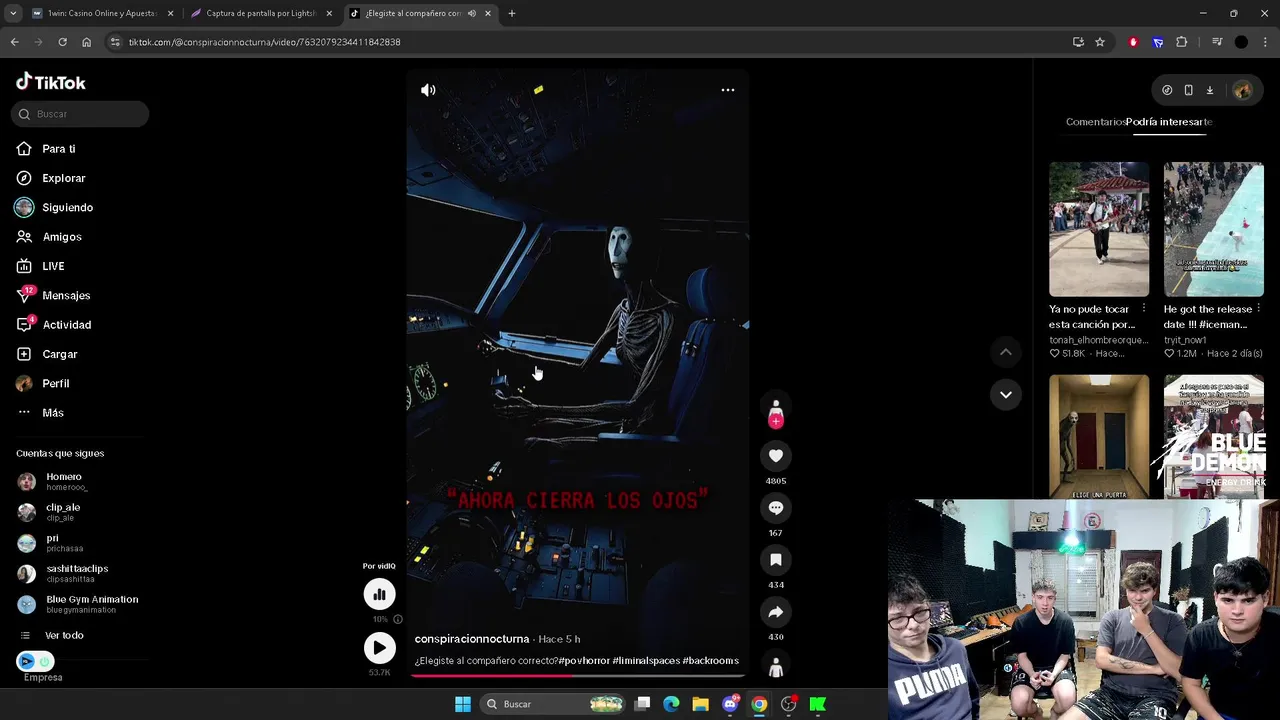
Task: Reload the page in Chrome
Action: click(62, 42)
